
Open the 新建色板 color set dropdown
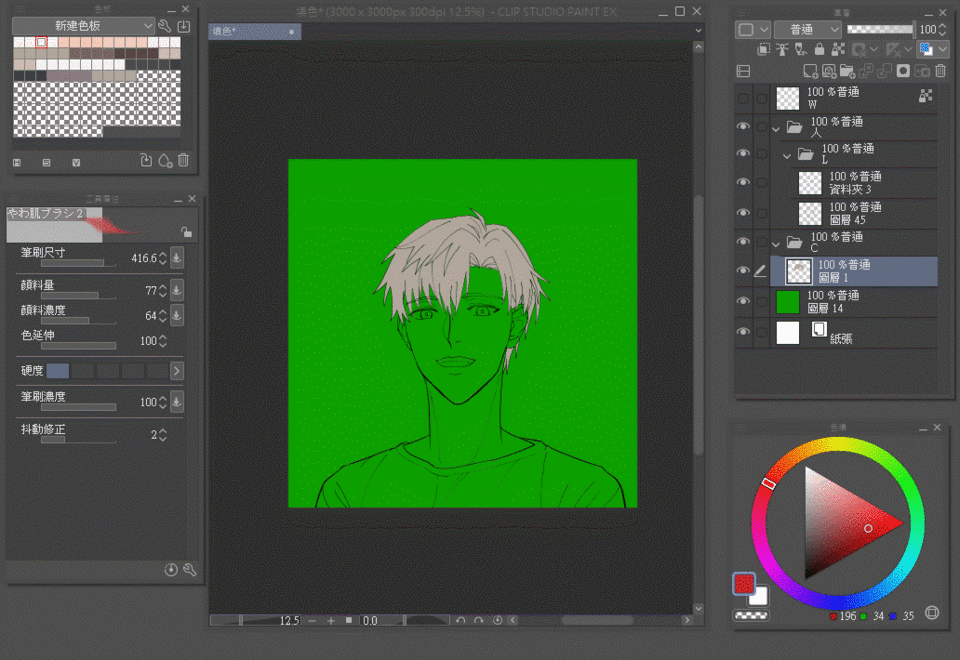click(x=83, y=25)
